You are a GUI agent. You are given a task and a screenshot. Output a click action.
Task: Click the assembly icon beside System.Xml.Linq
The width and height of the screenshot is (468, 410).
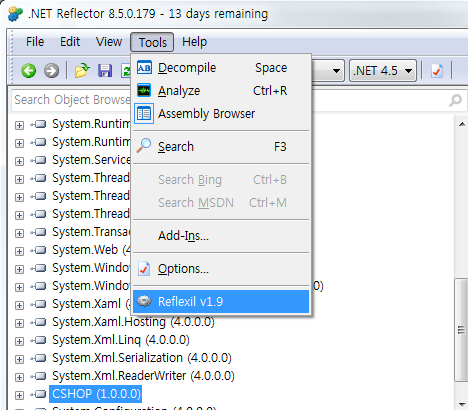coord(39,340)
